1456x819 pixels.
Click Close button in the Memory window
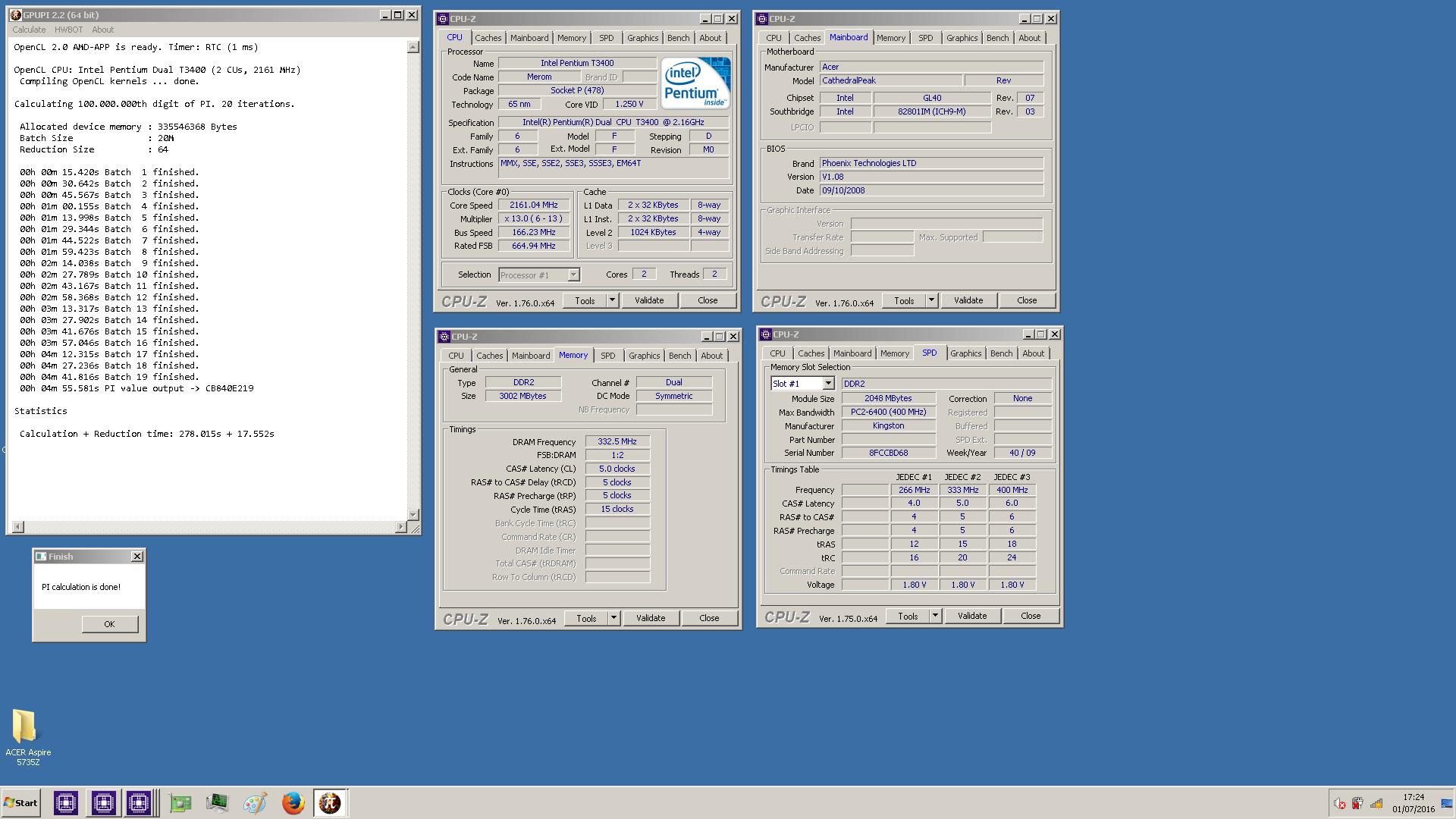coord(709,618)
